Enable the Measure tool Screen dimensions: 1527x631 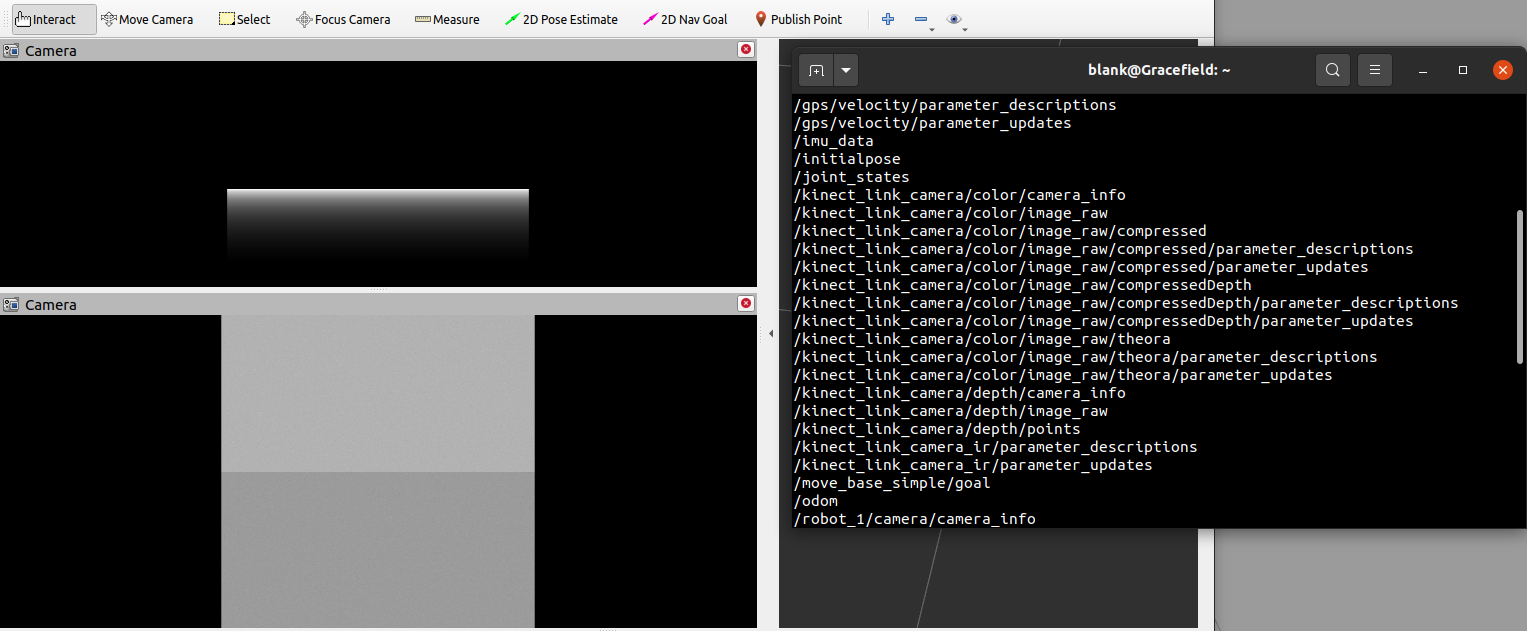pos(447,19)
